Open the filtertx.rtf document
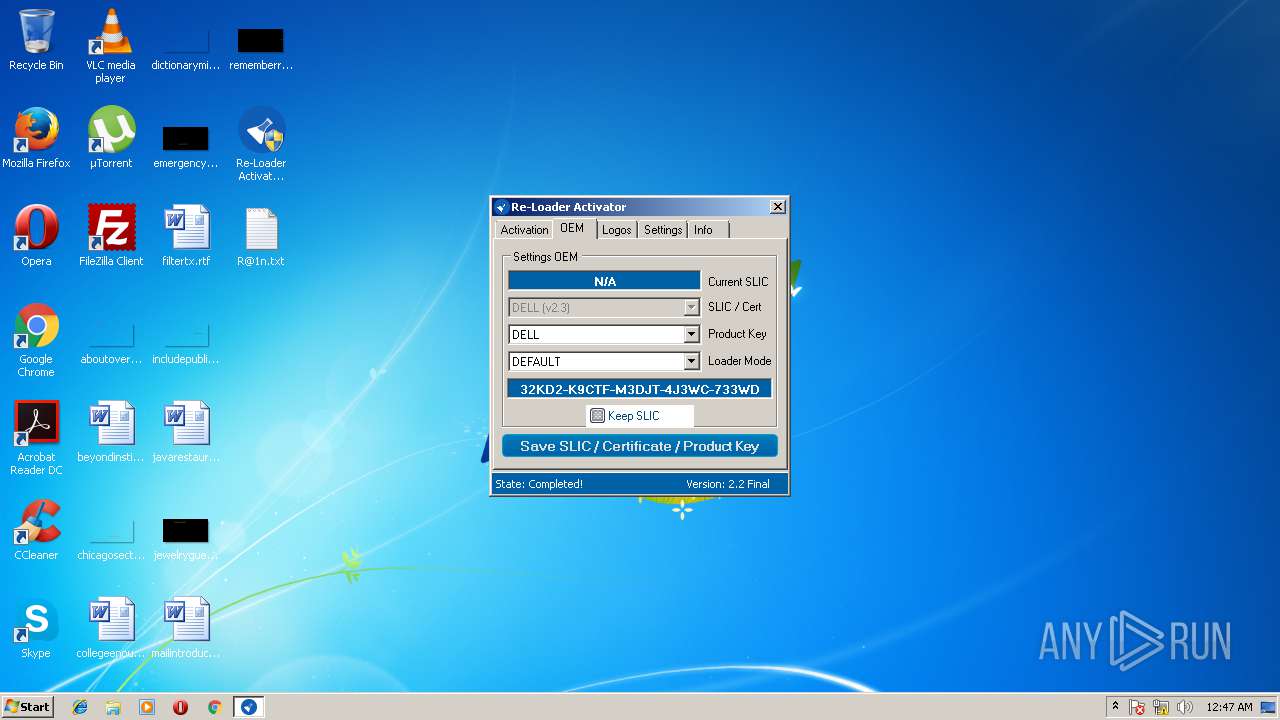 tap(186, 236)
